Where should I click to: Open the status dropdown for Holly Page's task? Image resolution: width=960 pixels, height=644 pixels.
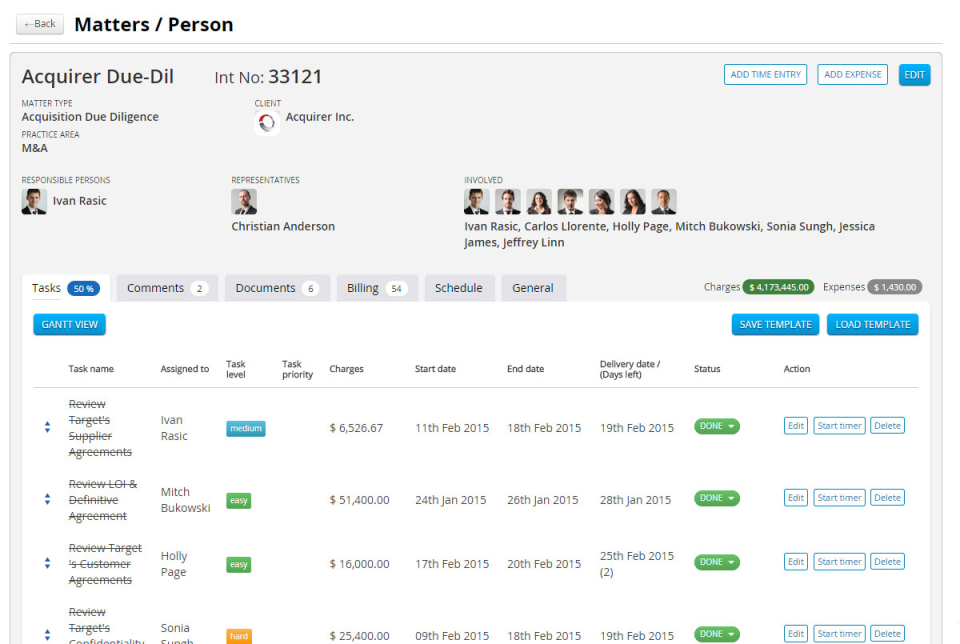coord(716,562)
